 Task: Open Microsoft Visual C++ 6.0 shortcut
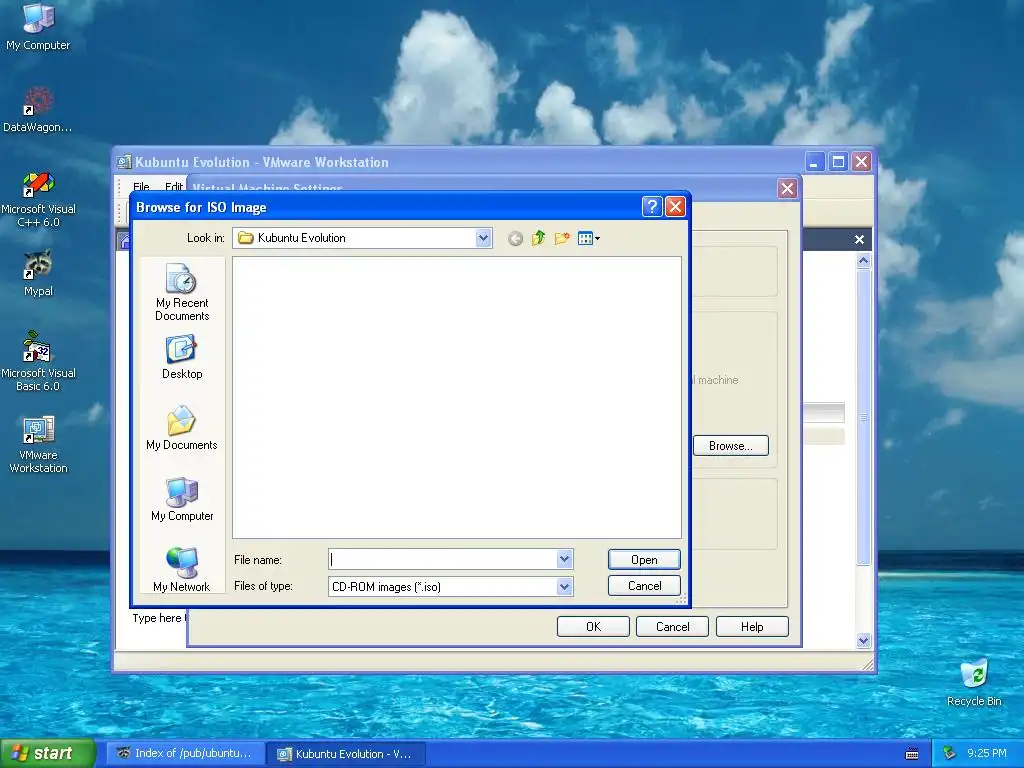tap(38, 199)
